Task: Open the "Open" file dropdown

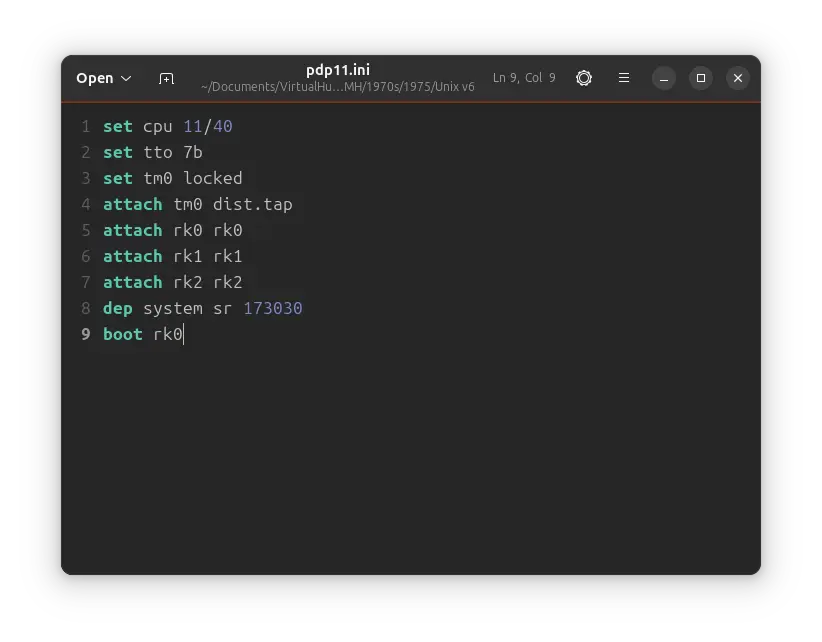Action: pos(104,78)
